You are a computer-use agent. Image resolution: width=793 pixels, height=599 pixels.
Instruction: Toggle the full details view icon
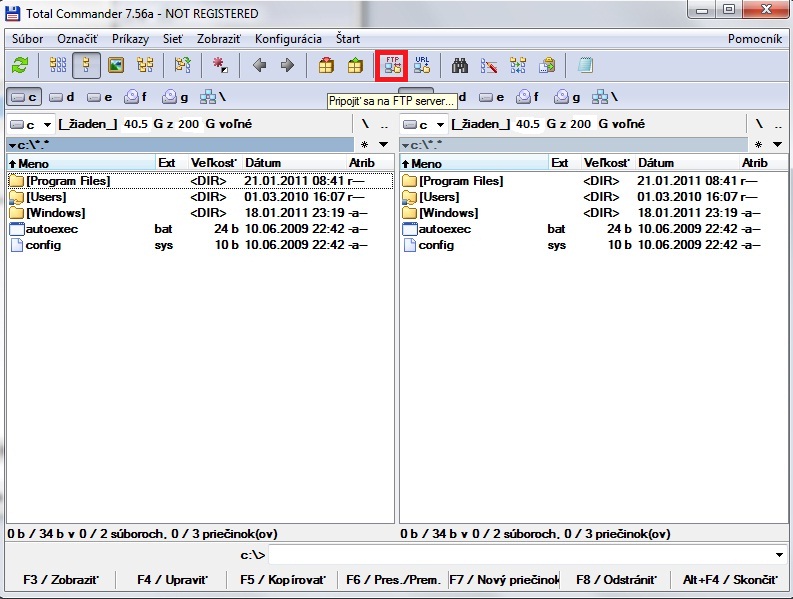point(86,65)
